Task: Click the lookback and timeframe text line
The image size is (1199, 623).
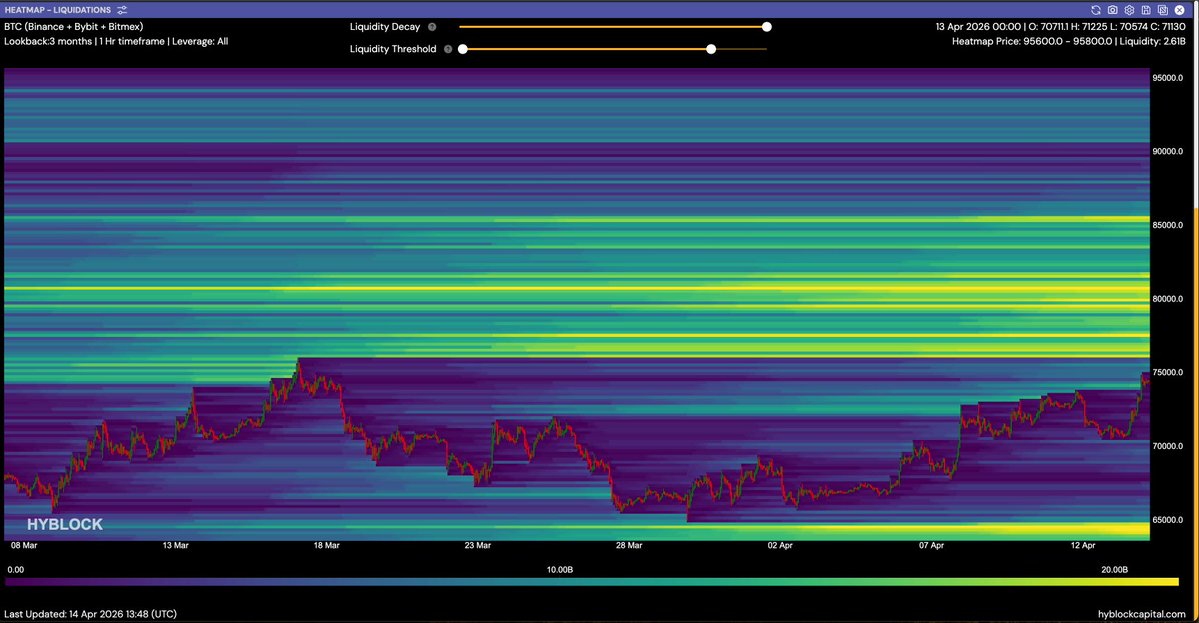Action: click(x=116, y=41)
